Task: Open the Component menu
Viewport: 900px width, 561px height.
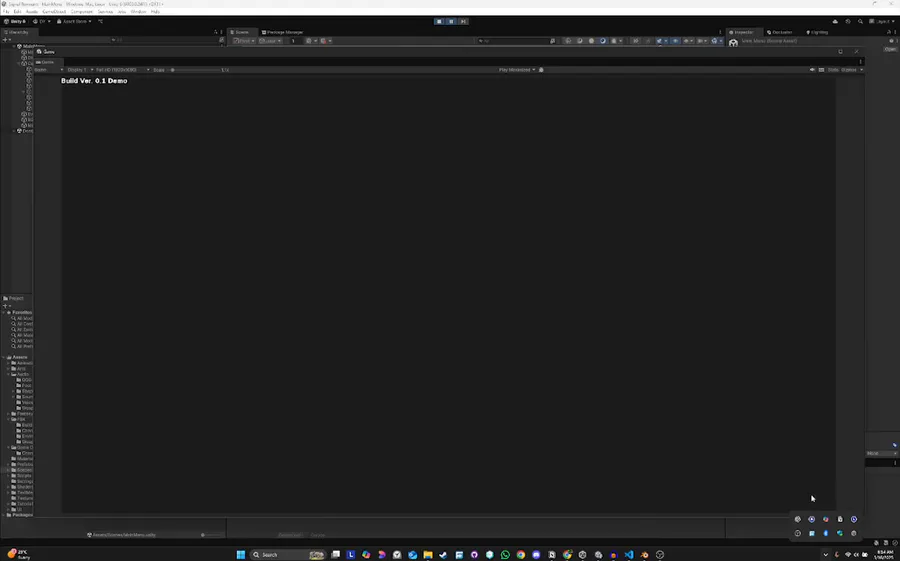Action: pyautogui.click(x=82, y=11)
